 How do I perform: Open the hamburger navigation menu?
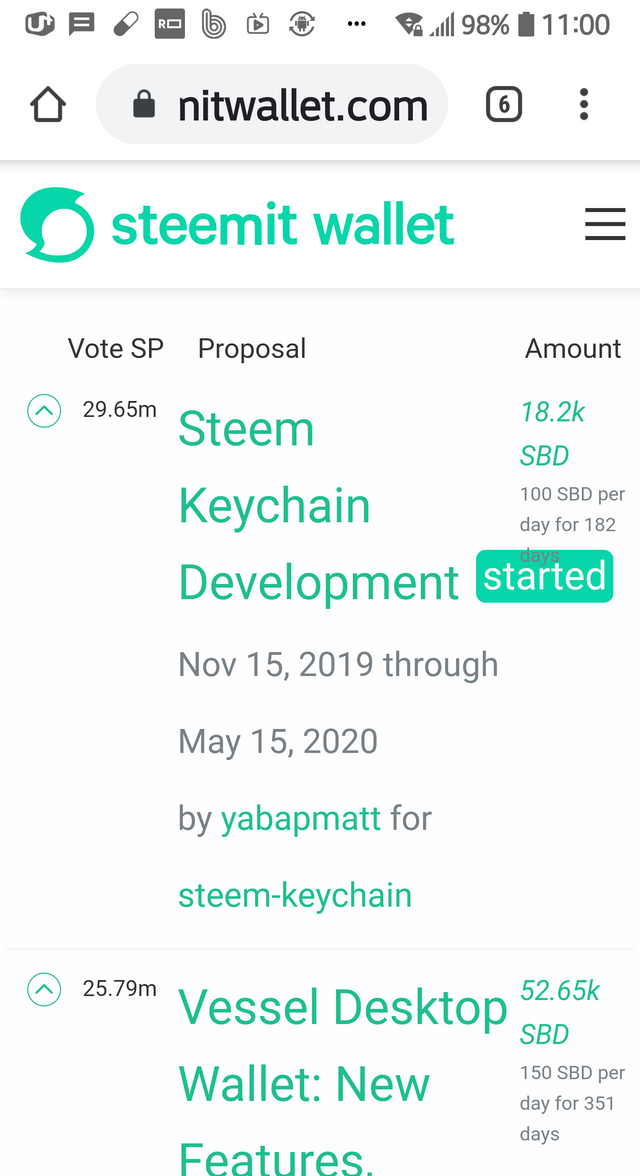(x=605, y=225)
